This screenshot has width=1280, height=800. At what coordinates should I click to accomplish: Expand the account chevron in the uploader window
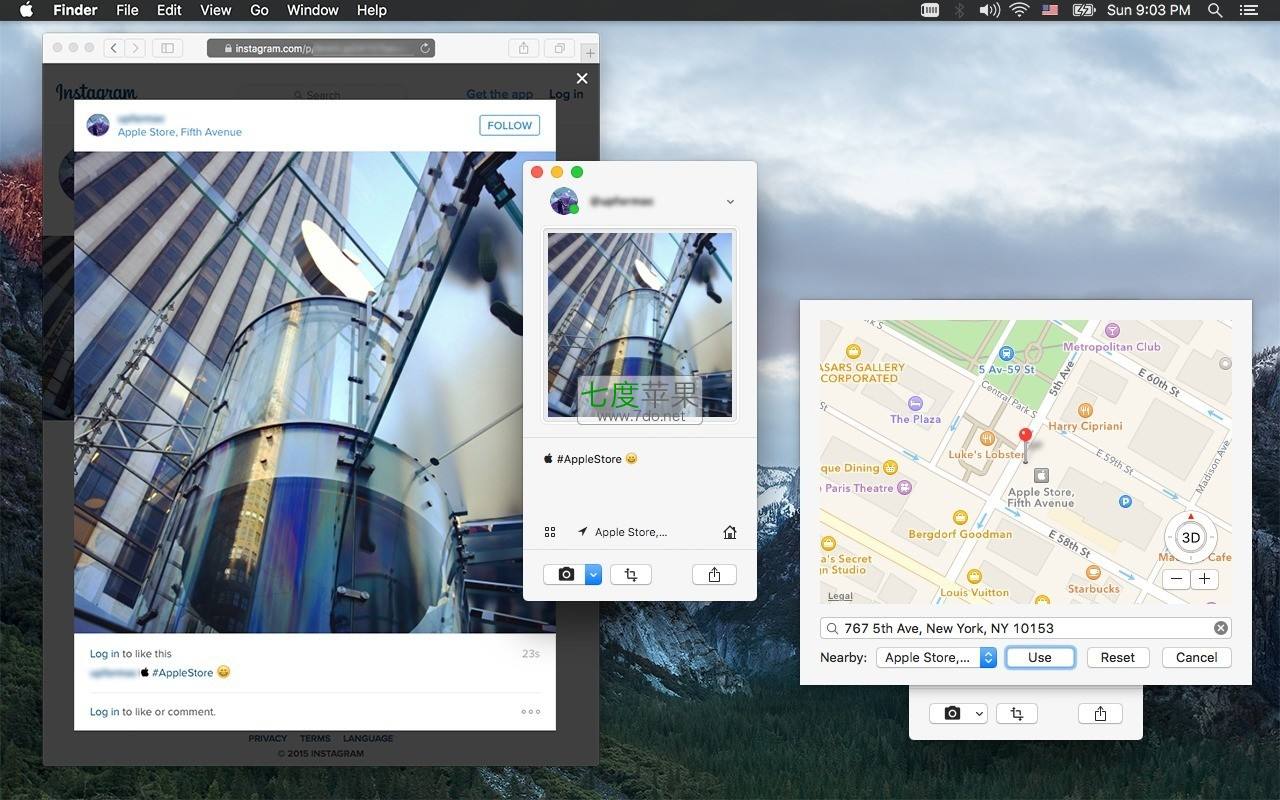[730, 202]
